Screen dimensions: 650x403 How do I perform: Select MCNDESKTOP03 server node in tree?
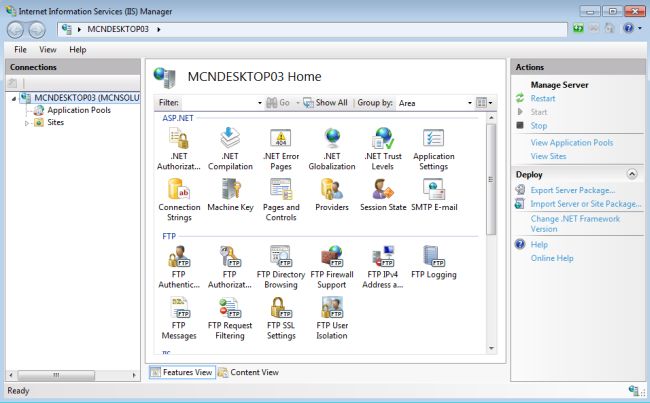86,98
